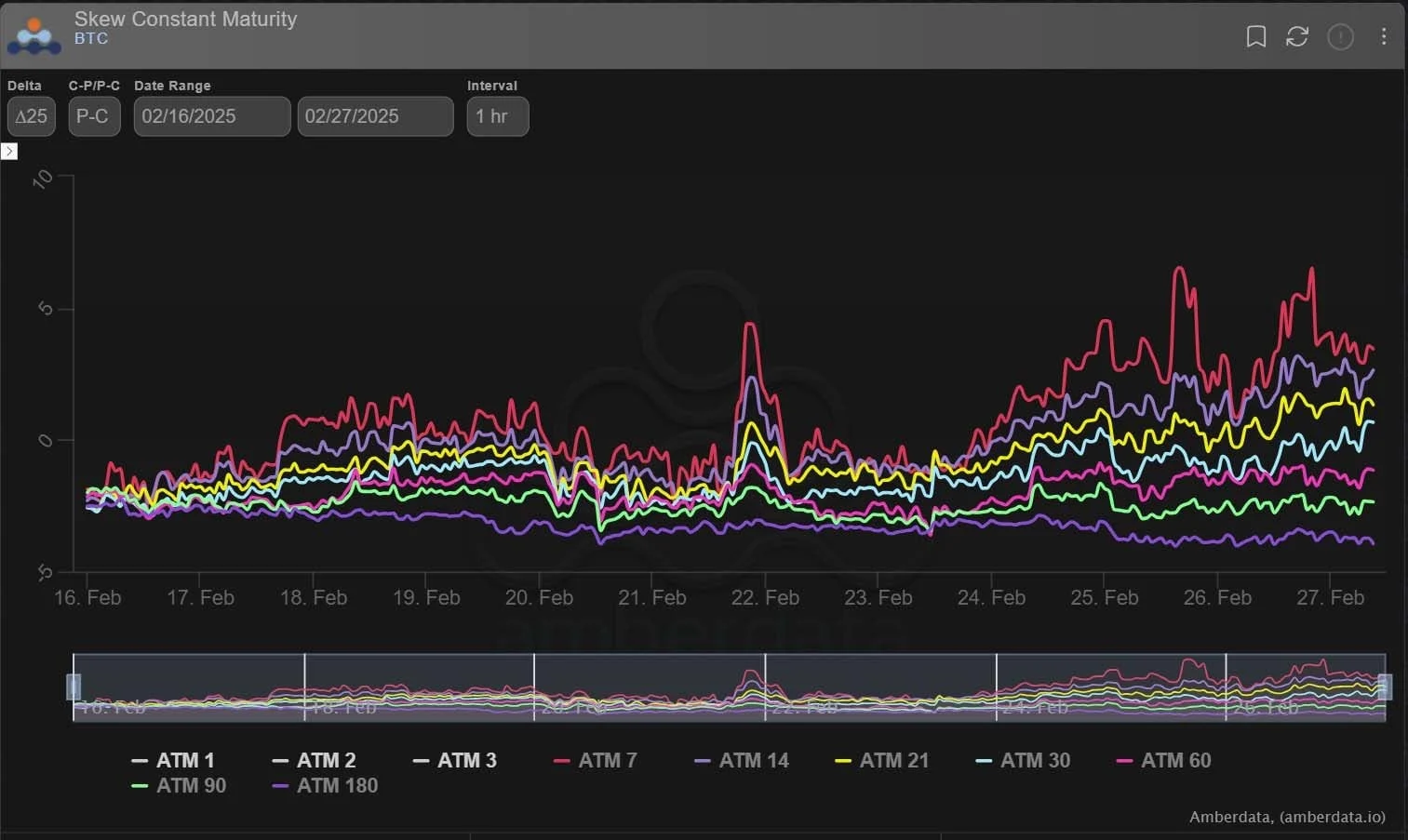
Task: Hide the ATM 14 series
Action: click(x=742, y=760)
